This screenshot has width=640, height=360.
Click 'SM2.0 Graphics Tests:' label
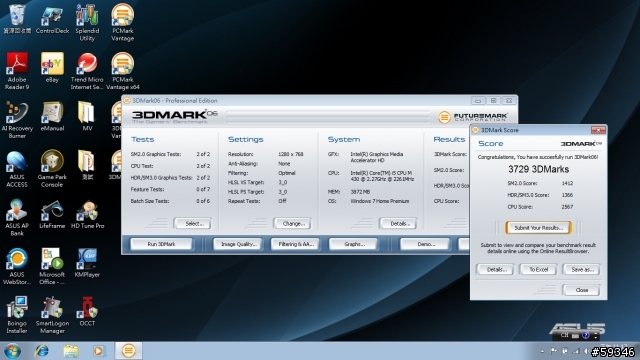pos(156,154)
